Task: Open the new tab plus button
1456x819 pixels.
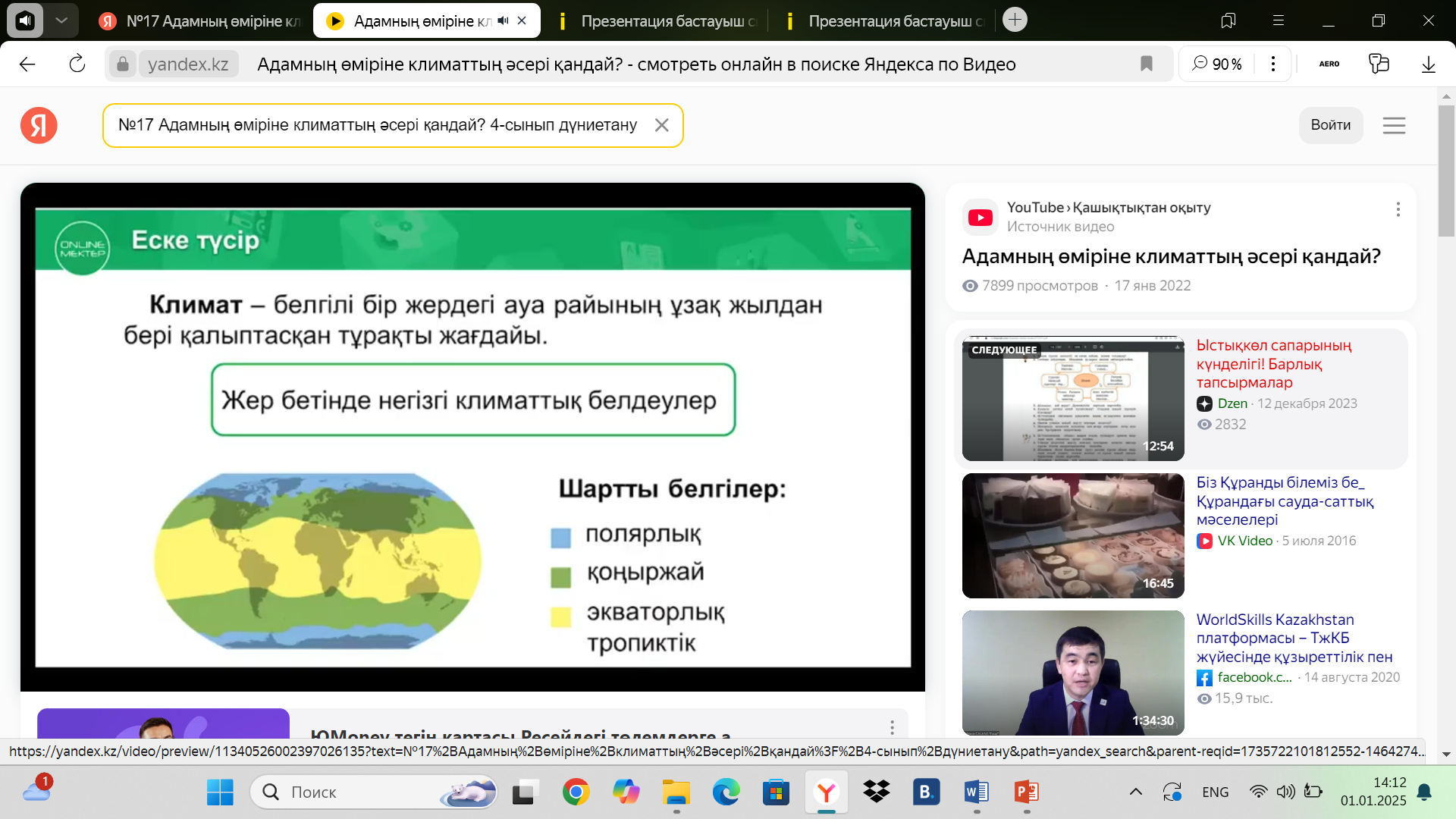Action: (x=1015, y=20)
